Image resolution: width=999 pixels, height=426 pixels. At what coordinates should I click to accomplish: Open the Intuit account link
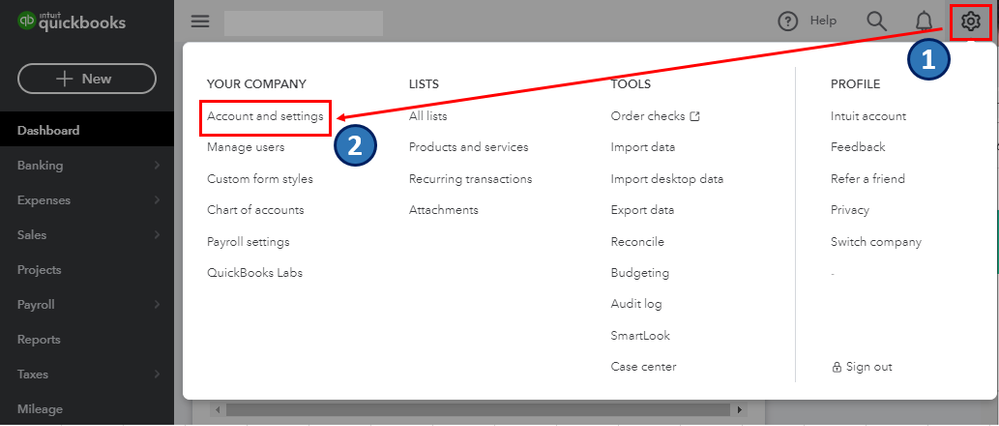click(x=868, y=116)
